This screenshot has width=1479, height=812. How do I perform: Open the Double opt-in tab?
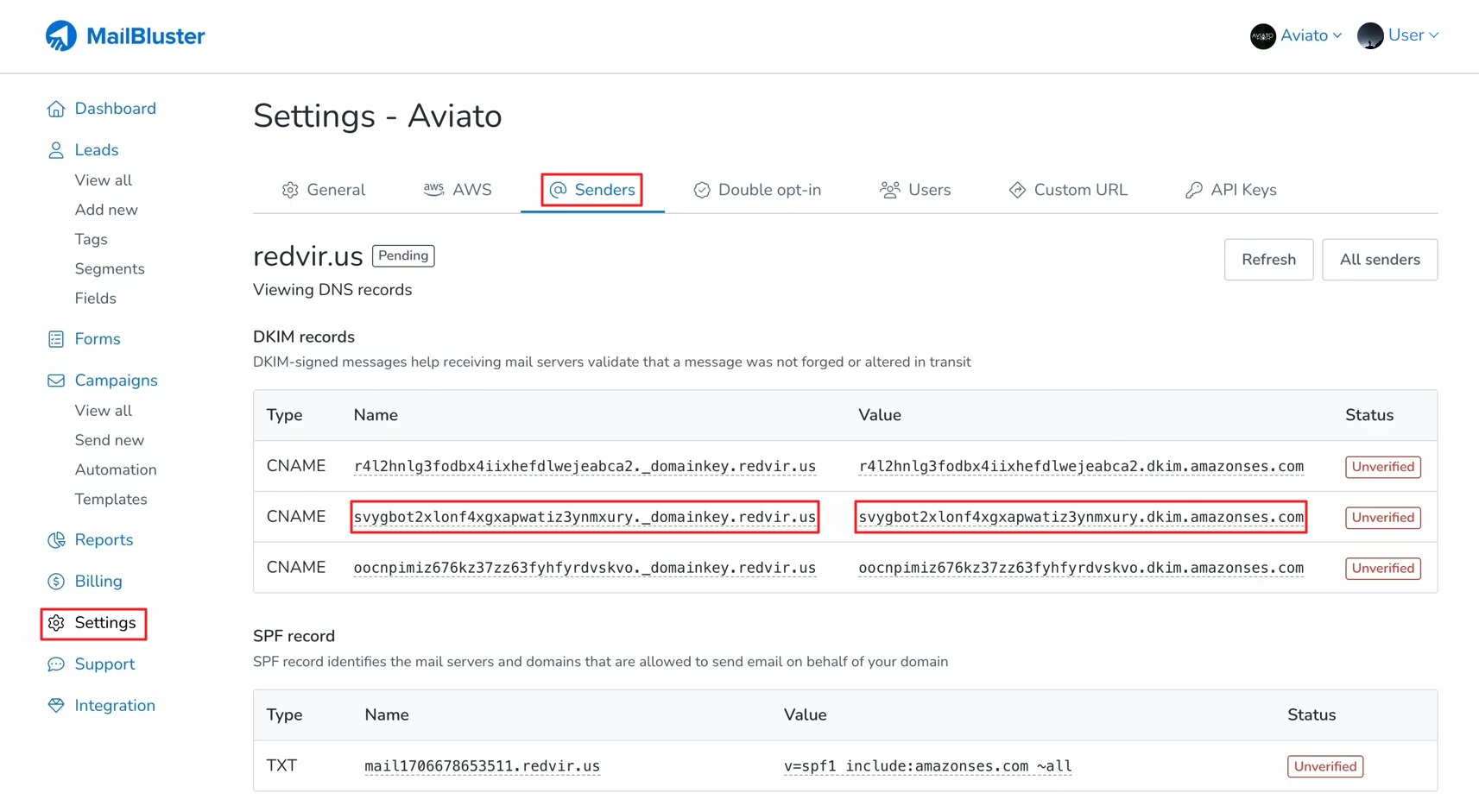pyautogui.click(x=757, y=189)
